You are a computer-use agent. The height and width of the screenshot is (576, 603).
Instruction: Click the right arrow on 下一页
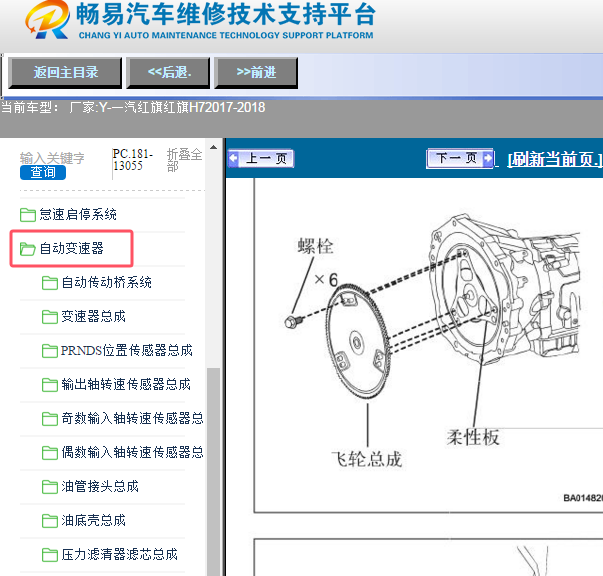coord(488,158)
